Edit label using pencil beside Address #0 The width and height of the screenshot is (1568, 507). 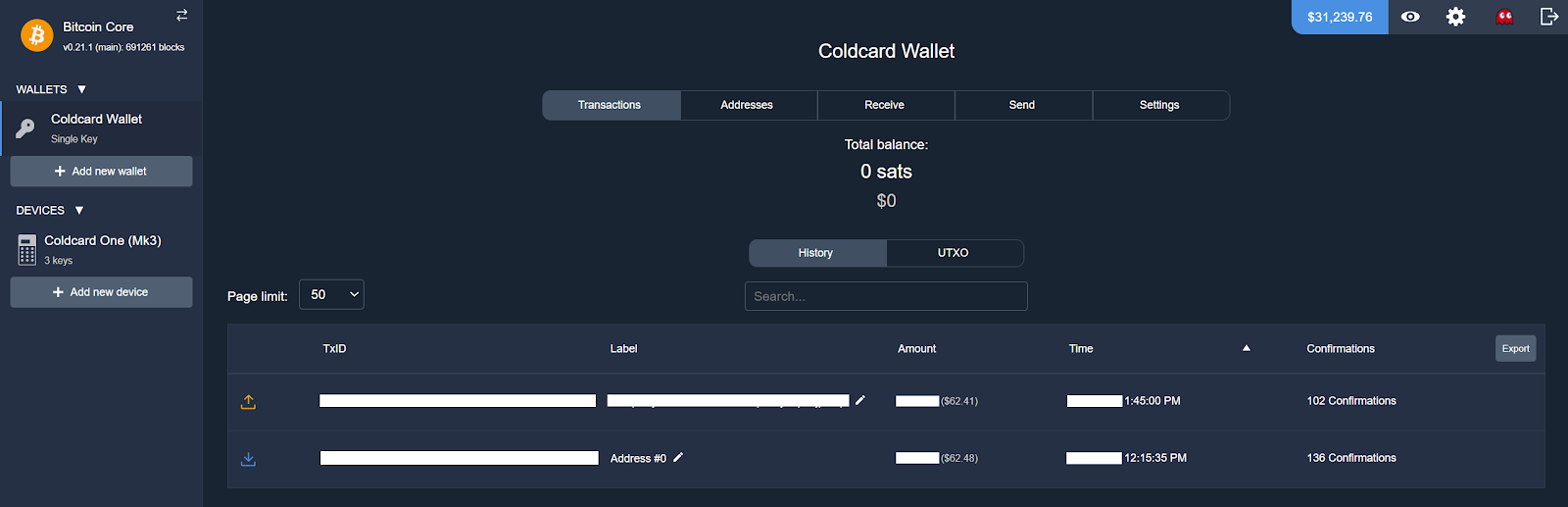point(678,457)
